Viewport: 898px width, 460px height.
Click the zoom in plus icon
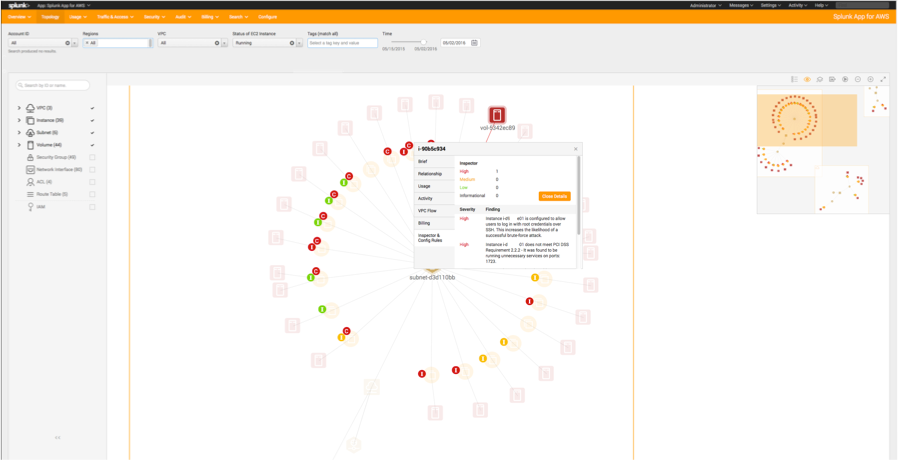point(871,79)
